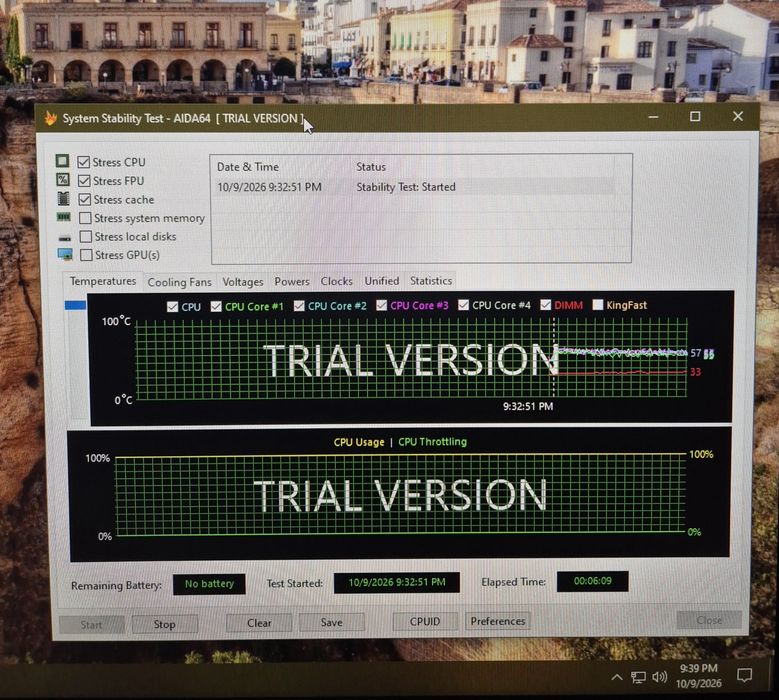The width and height of the screenshot is (779, 700).
Task: Uncheck the Stress CPU checkbox
Action: pyautogui.click(x=83, y=162)
